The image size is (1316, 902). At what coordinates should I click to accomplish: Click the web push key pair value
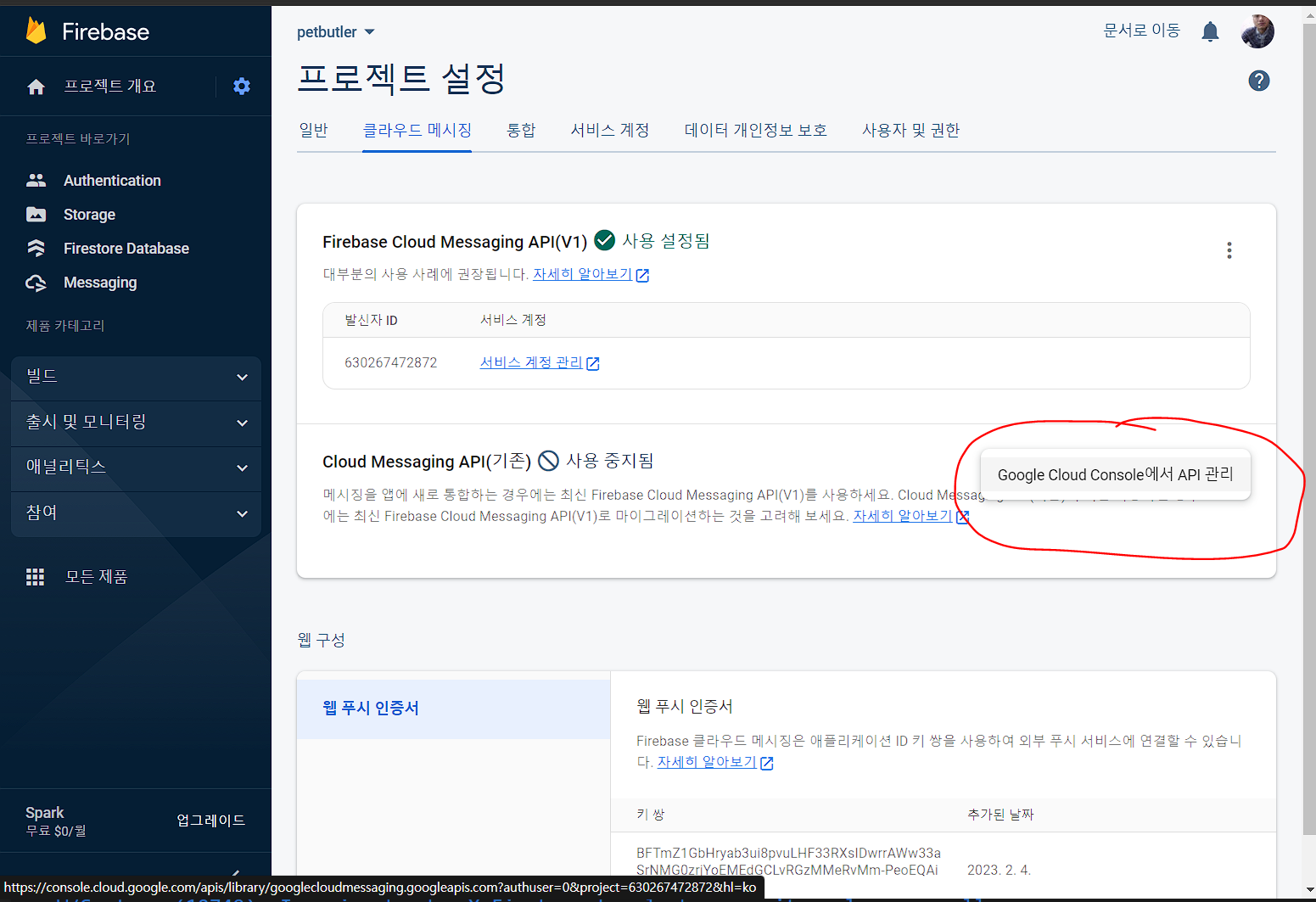point(788,861)
